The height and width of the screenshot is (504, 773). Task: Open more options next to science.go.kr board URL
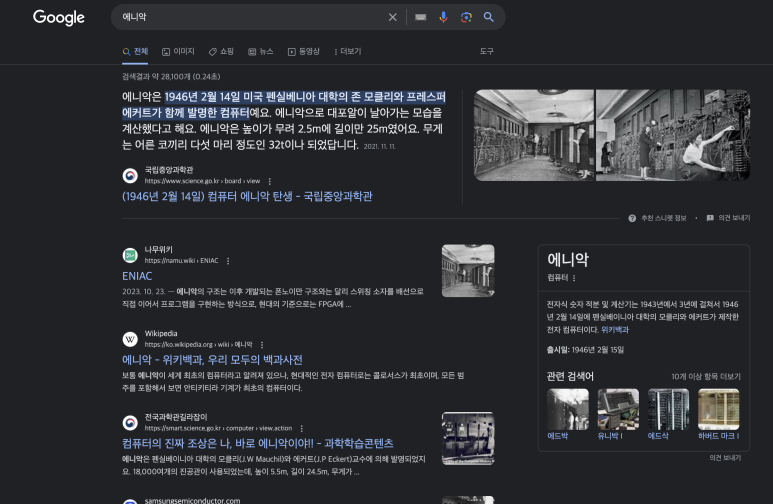point(270,181)
